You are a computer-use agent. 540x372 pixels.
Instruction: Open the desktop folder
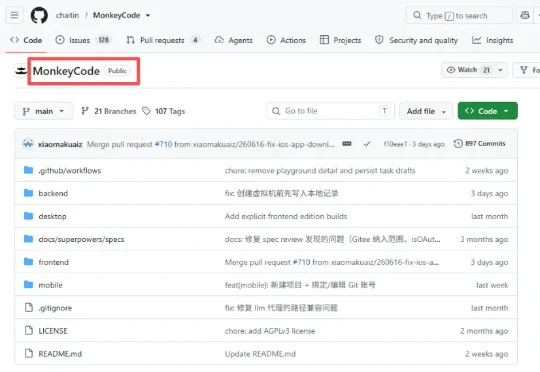pos(52,216)
